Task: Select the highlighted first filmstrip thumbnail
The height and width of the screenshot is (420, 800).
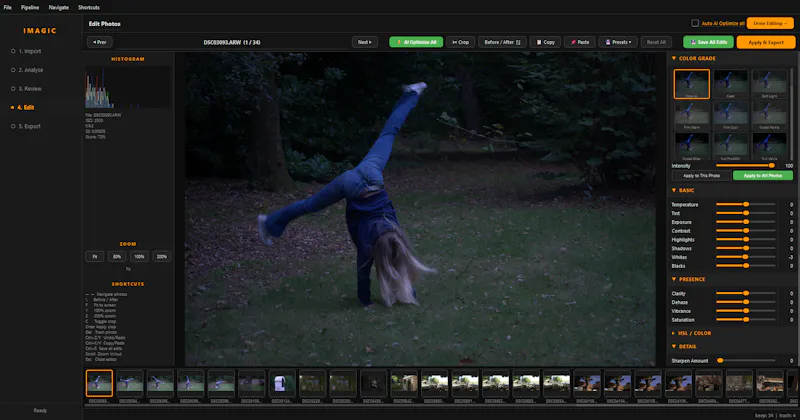Action: (x=99, y=383)
